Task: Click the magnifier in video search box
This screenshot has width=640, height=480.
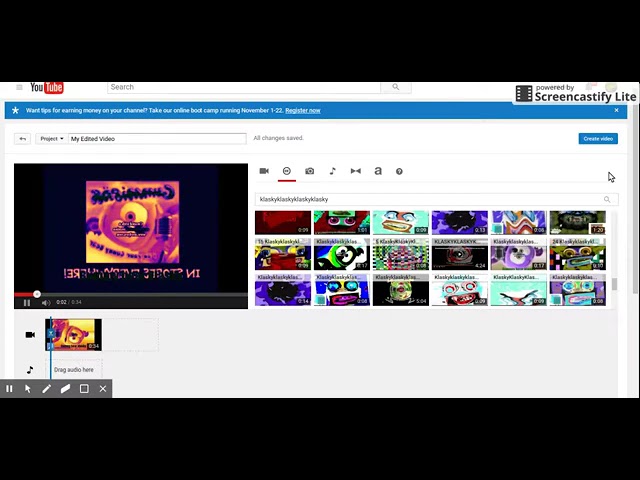Action: point(607,199)
